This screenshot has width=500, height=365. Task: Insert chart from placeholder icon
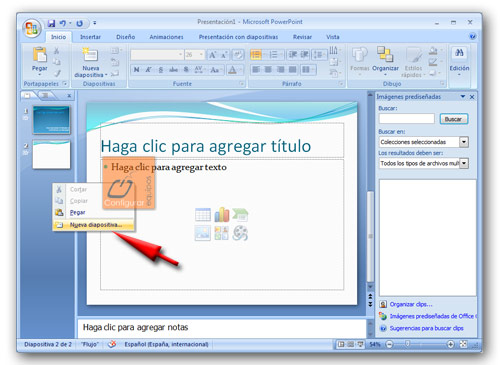[222, 215]
